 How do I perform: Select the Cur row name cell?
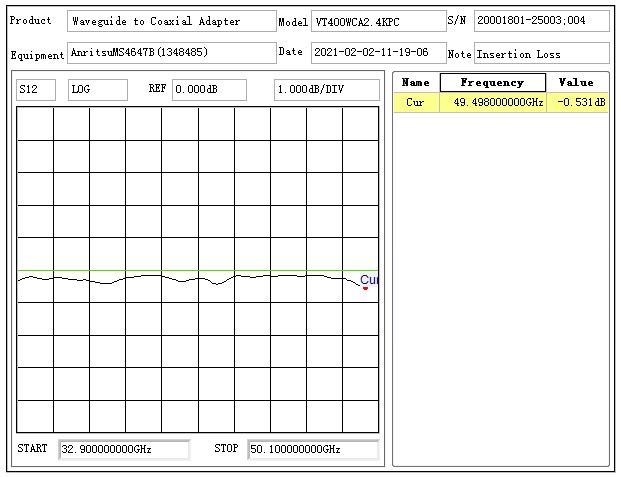416,102
